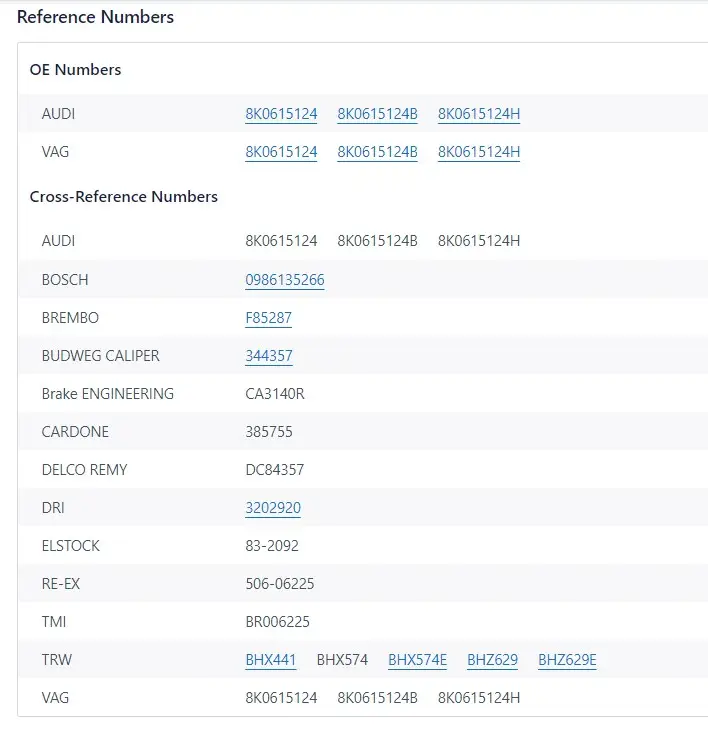
Task: Open TRW reference BHZ629E
Action: click(567, 660)
